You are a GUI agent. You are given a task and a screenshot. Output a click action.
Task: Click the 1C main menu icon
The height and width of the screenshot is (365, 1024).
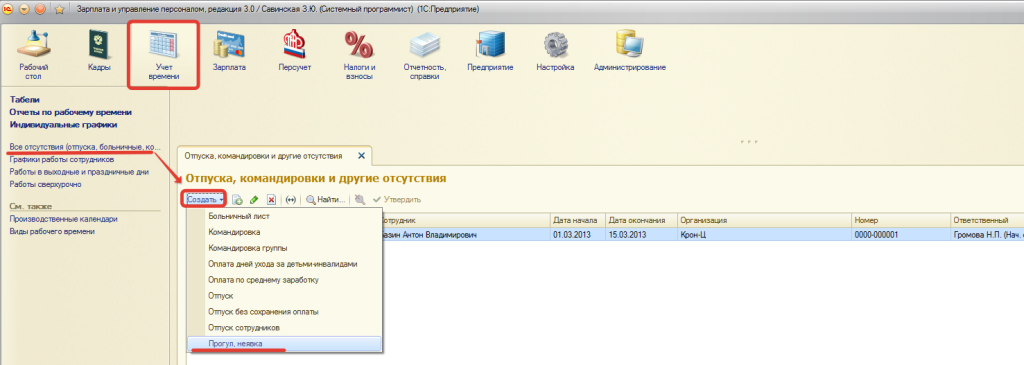[8, 9]
